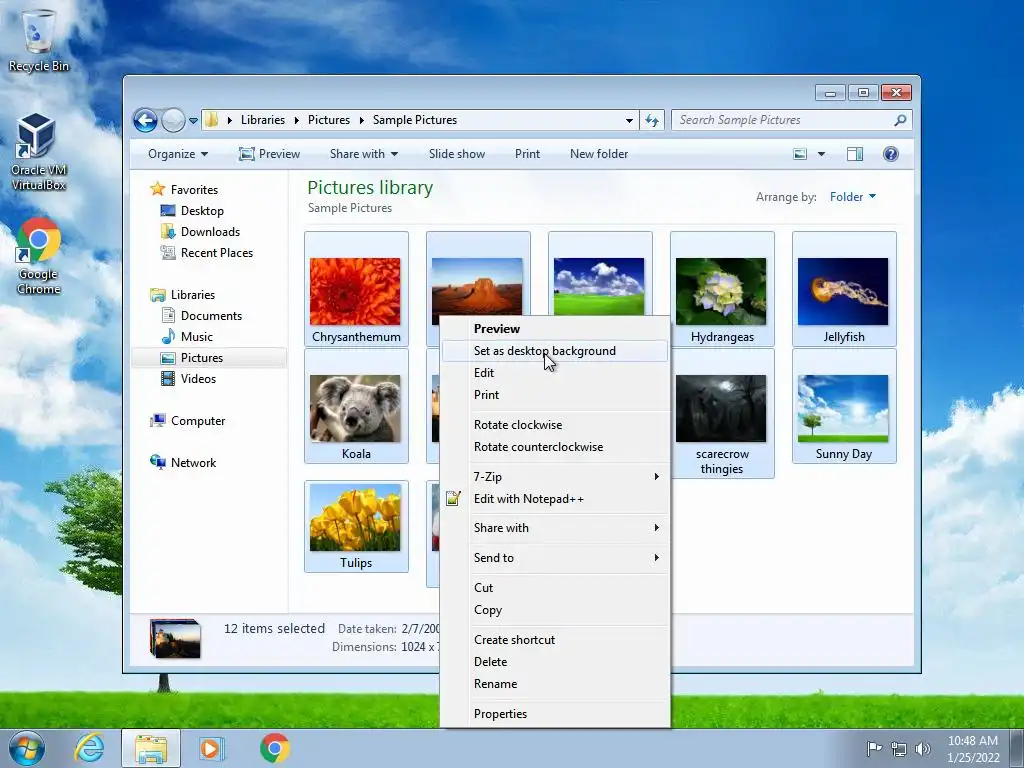1024x768 pixels.
Task: Click the Preview toolbar button
Action: 269,154
